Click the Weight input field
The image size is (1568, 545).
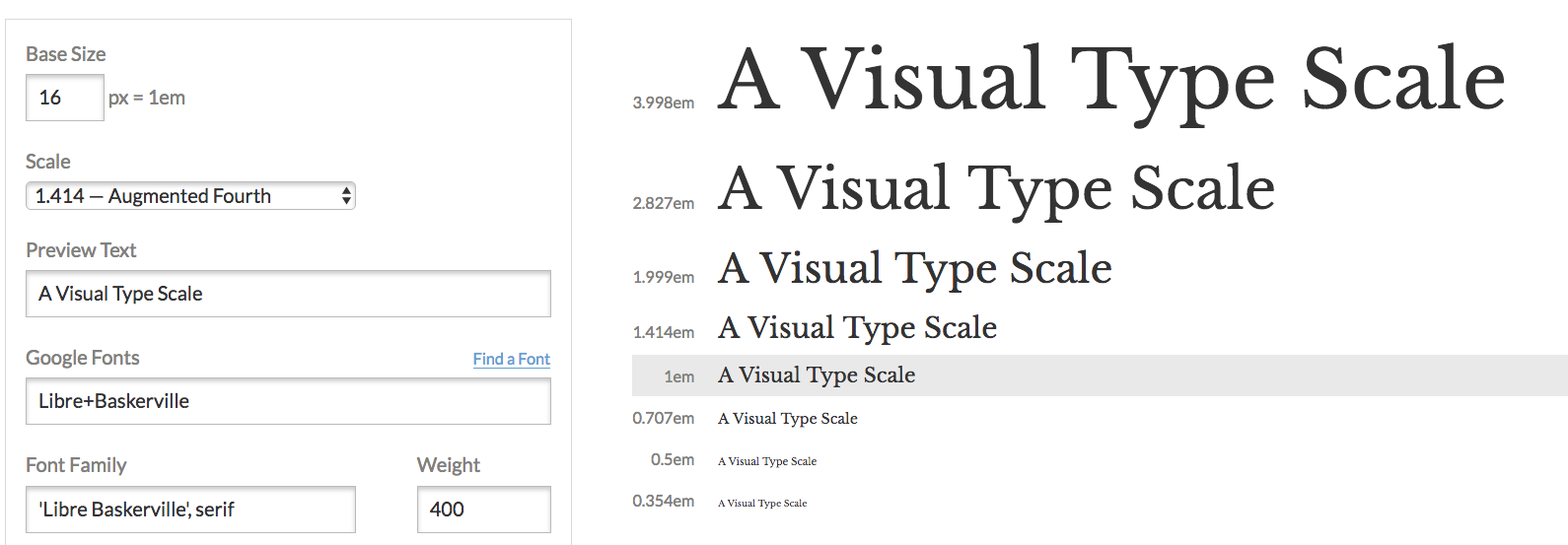[x=484, y=510]
